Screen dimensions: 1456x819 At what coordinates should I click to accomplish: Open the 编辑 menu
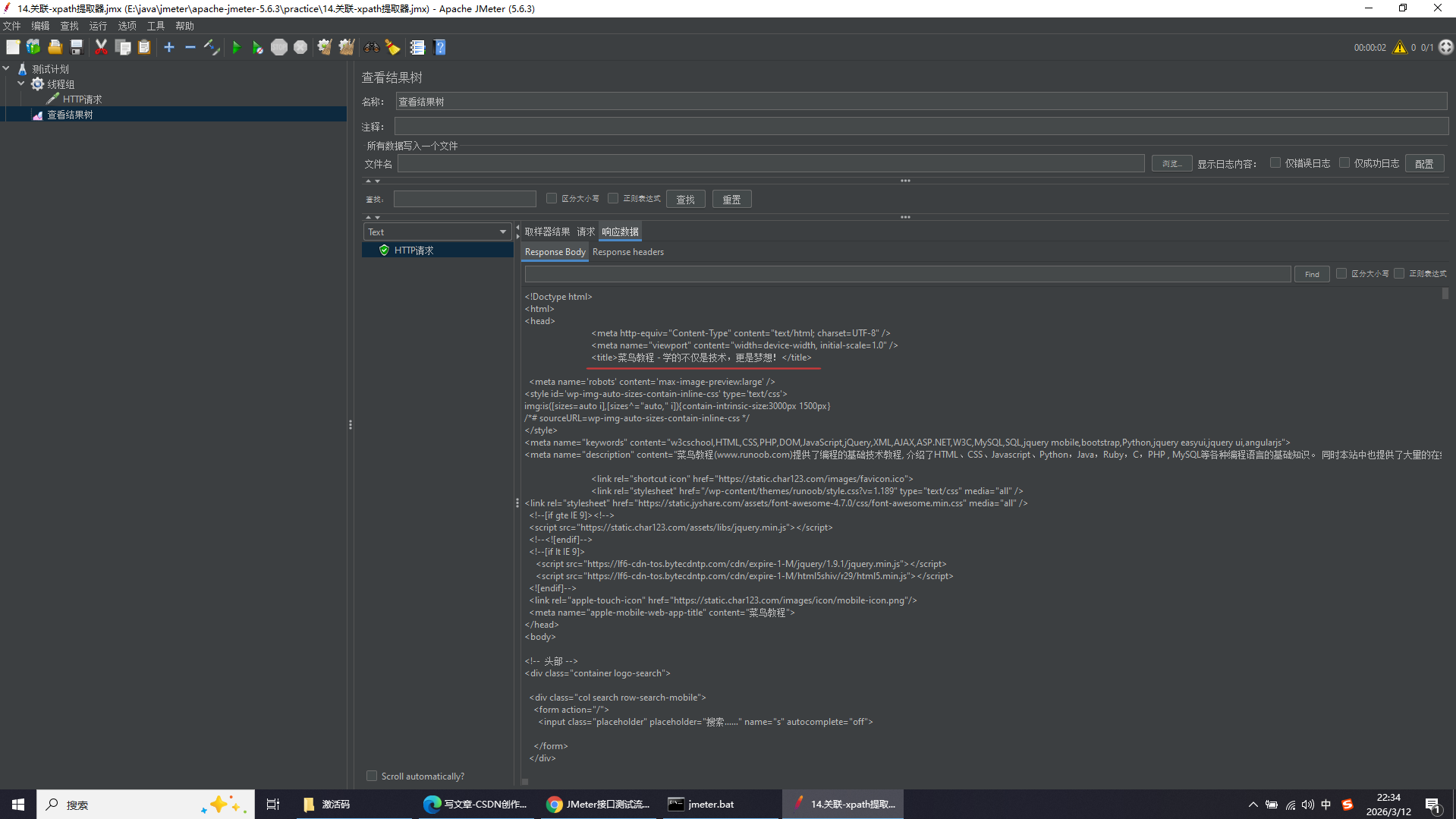(41, 26)
